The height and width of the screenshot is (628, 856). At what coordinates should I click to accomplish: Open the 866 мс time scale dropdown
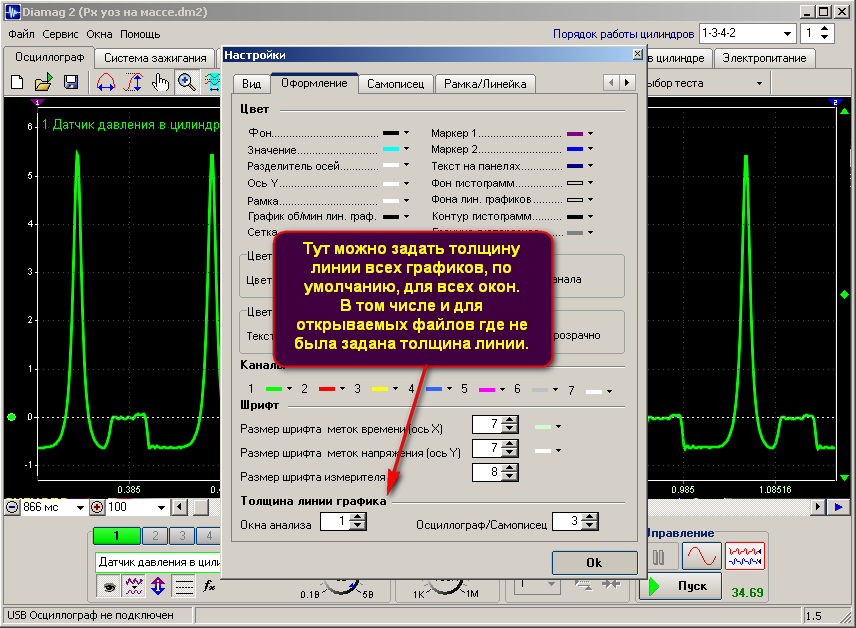[80, 507]
